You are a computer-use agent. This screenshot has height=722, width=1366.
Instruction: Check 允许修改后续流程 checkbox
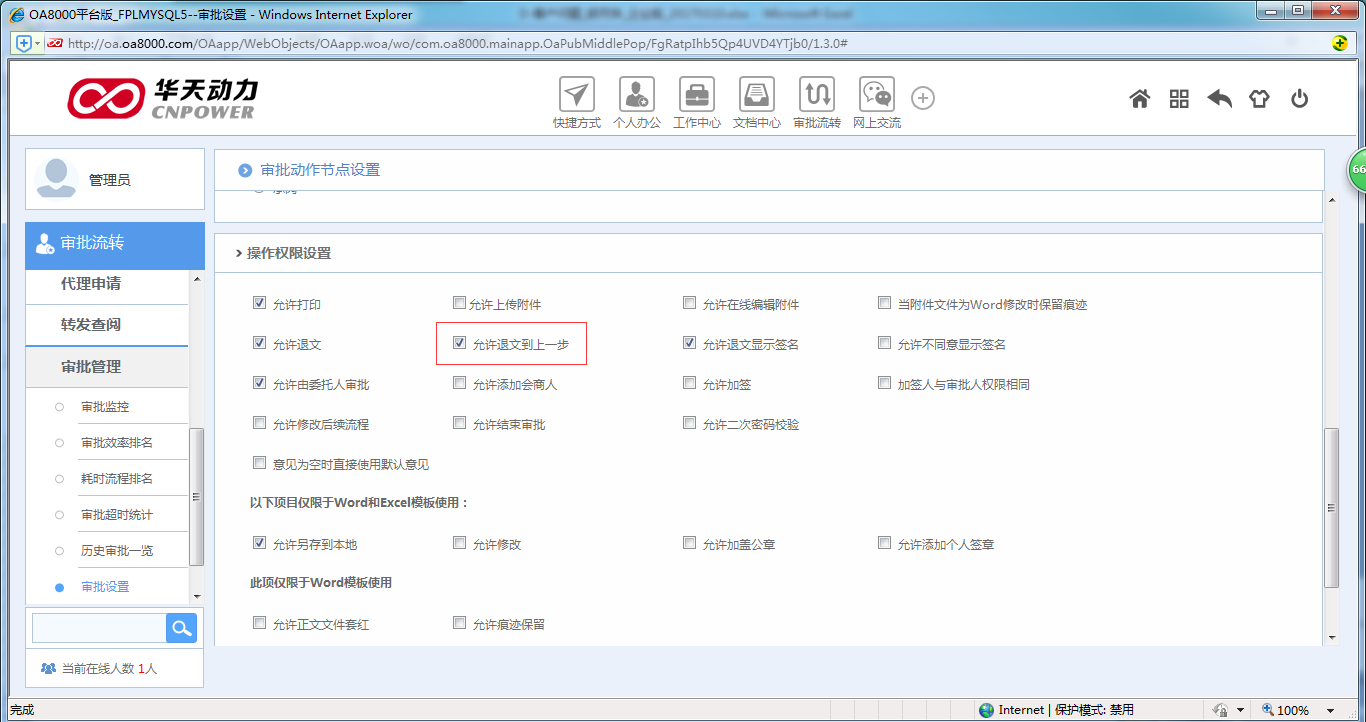(x=260, y=423)
